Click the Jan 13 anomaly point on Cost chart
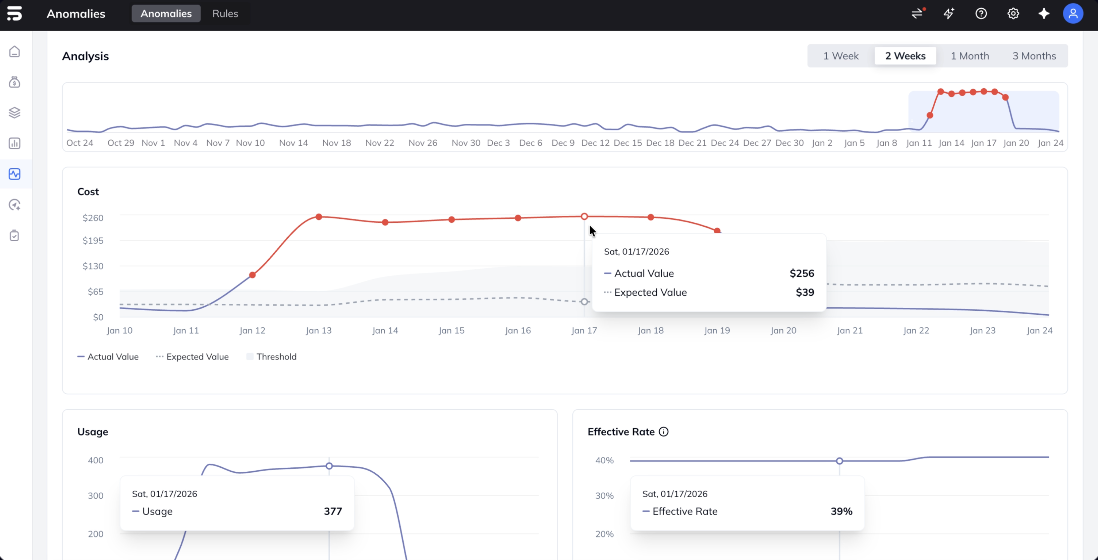1098x560 pixels. (319, 217)
